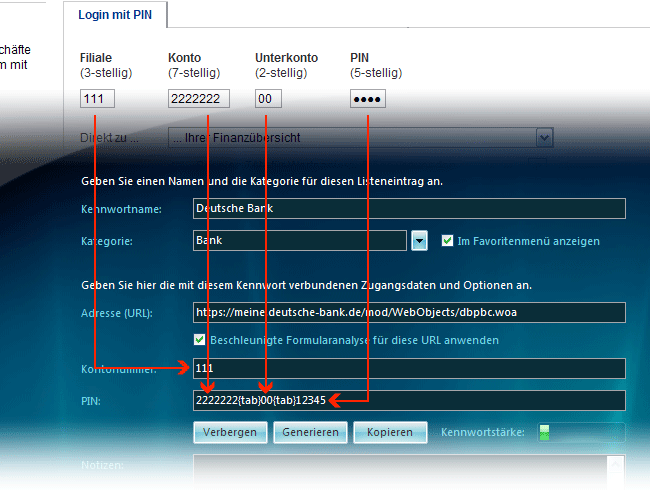650x500 pixels.
Task: Click the Konto field with 2222222
Action: (199, 99)
